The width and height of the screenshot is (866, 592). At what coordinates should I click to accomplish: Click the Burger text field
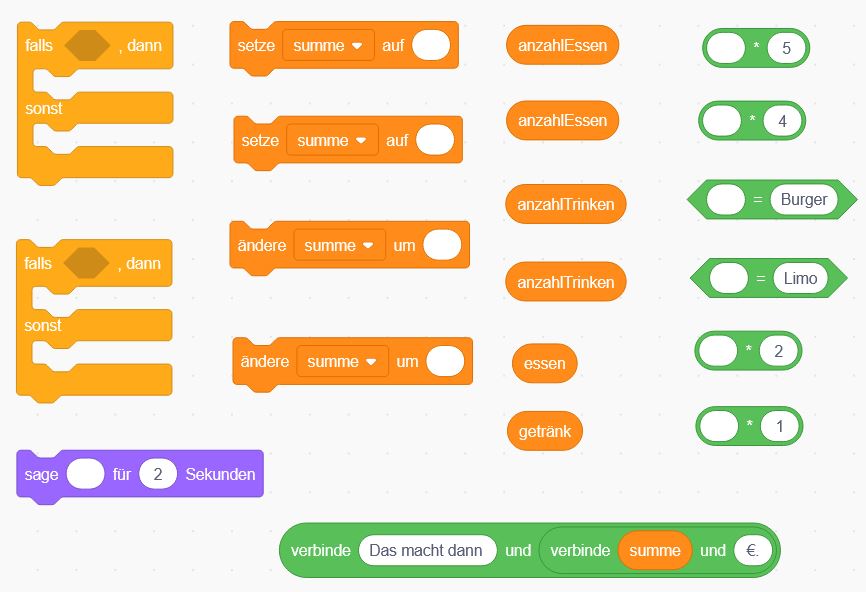[804, 199]
